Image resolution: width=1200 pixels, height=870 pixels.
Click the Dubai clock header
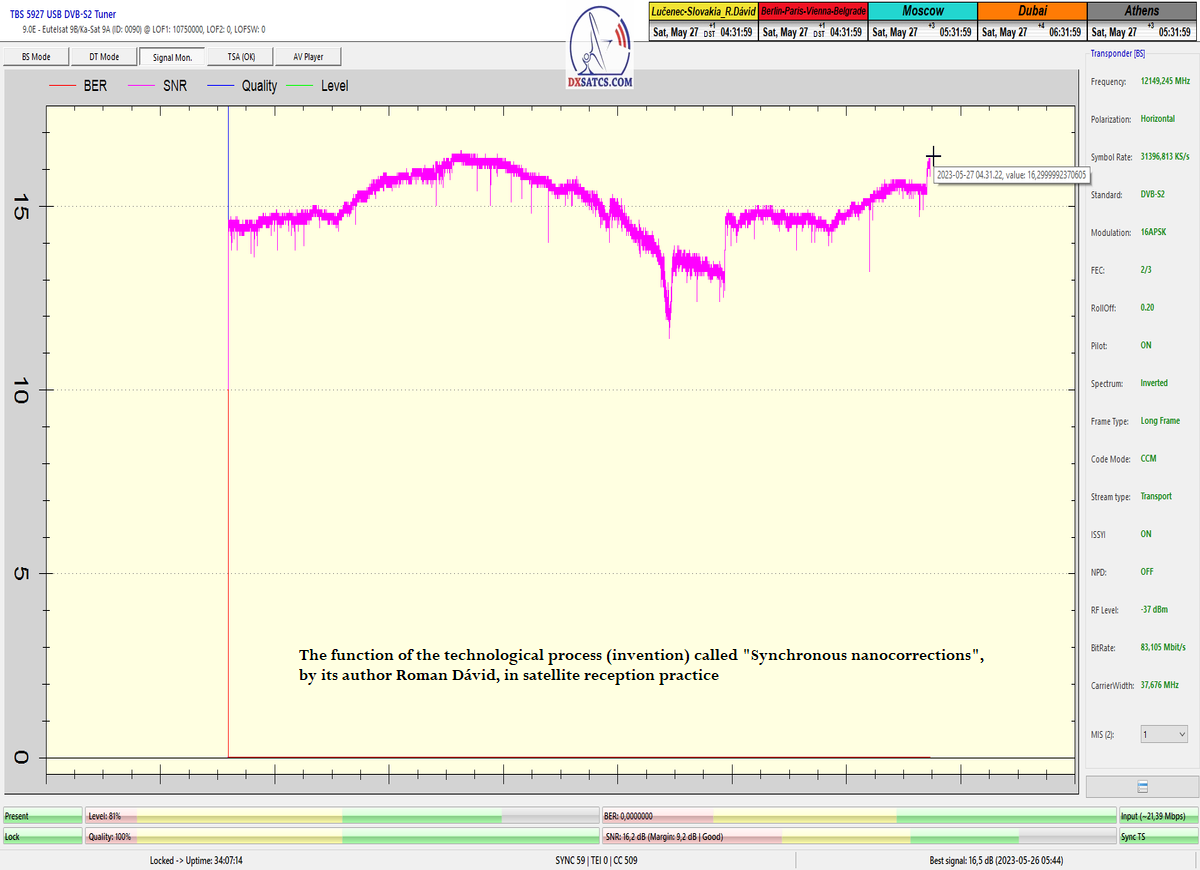[x=1031, y=10]
